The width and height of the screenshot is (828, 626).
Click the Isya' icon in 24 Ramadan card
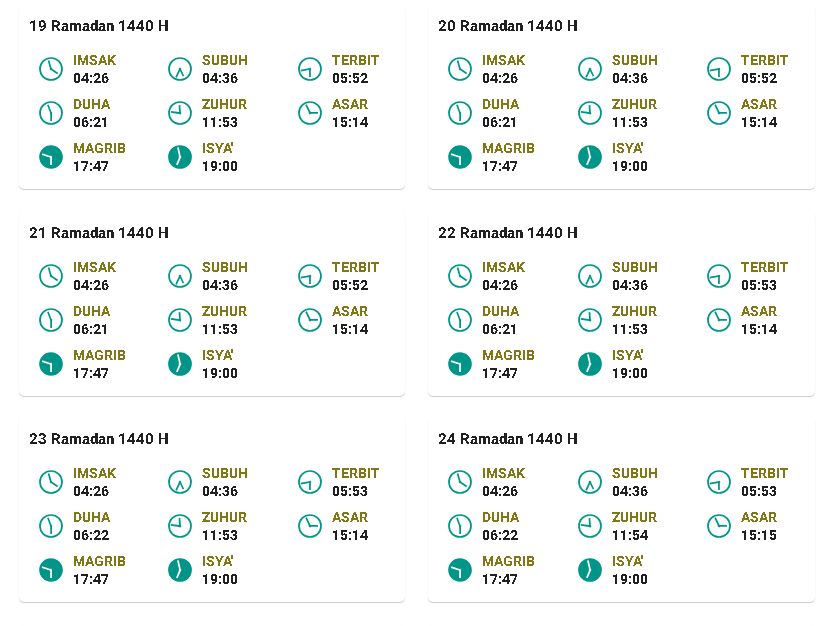click(x=589, y=570)
